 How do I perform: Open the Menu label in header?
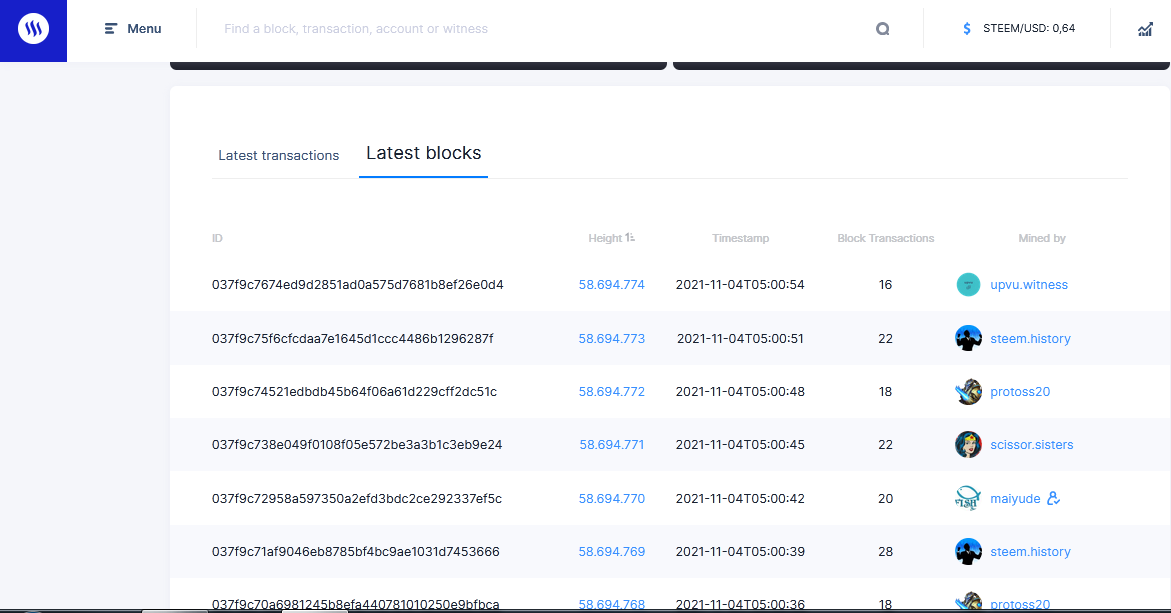(144, 28)
